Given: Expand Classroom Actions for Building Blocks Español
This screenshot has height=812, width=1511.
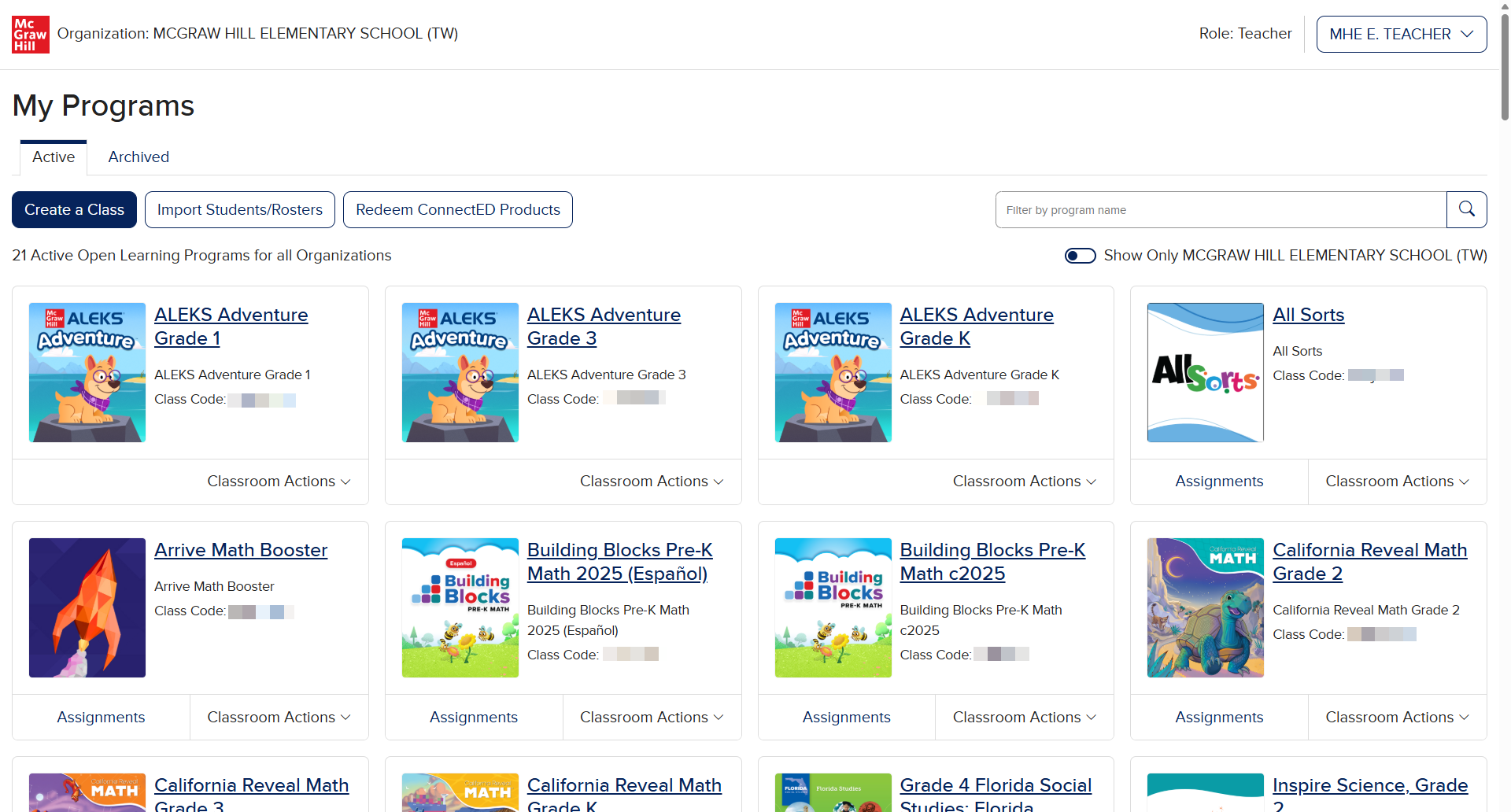Looking at the screenshot, I should point(652,718).
